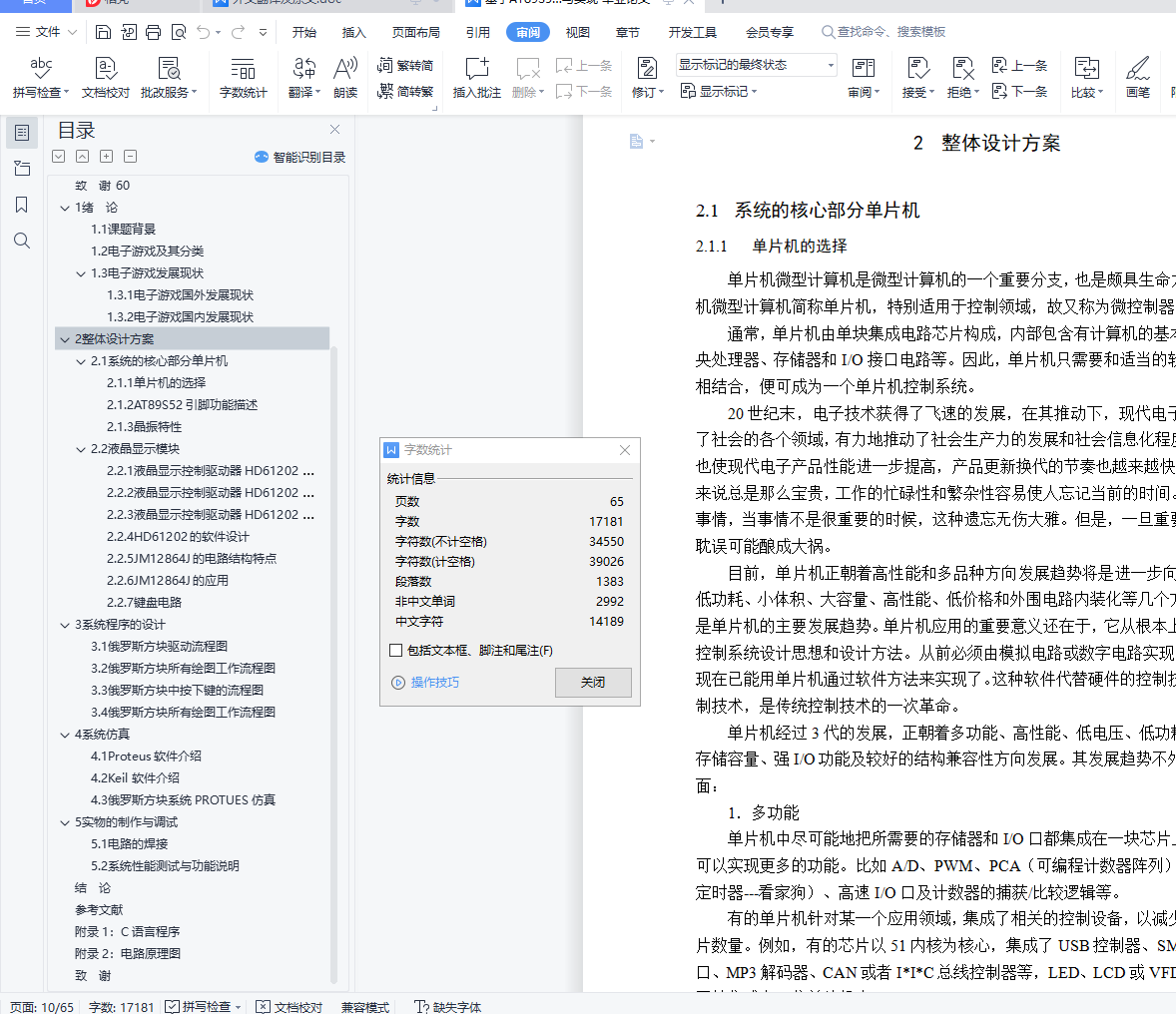Open the 比较 compare documents tool
This screenshot has height=1014, width=1176.
tap(1087, 77)
